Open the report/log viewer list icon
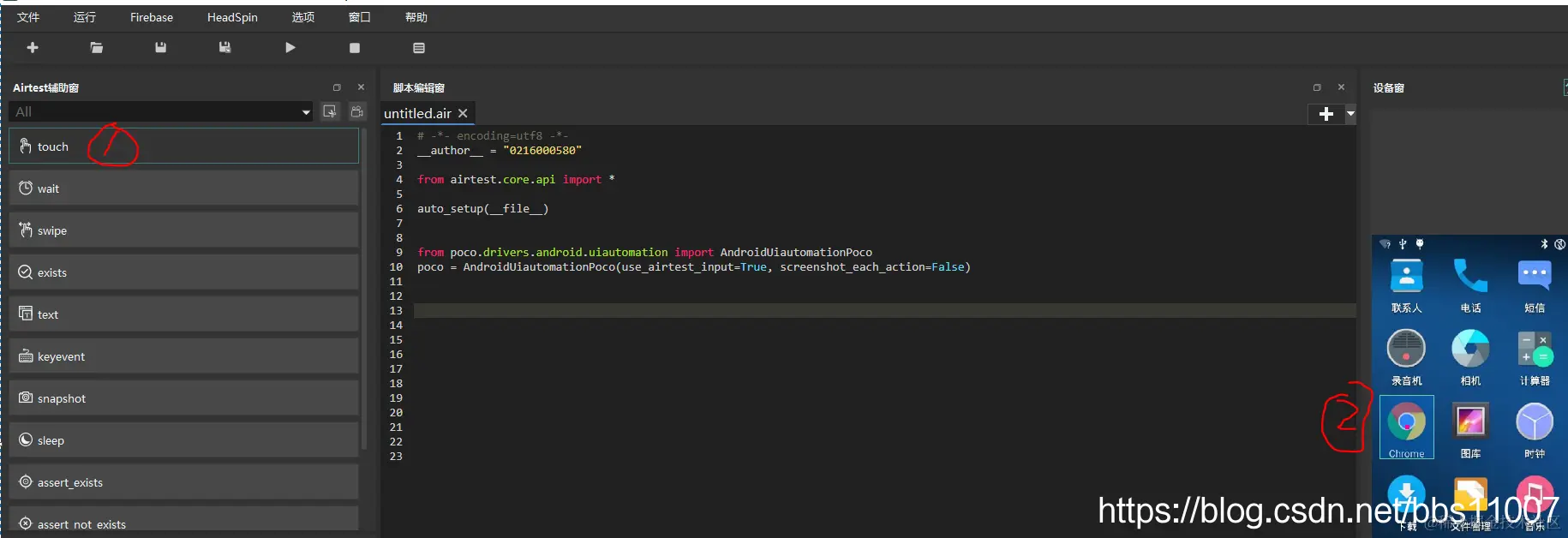Image resolution: width=1568 pixels, height=538 pixels. pos(419,48)
